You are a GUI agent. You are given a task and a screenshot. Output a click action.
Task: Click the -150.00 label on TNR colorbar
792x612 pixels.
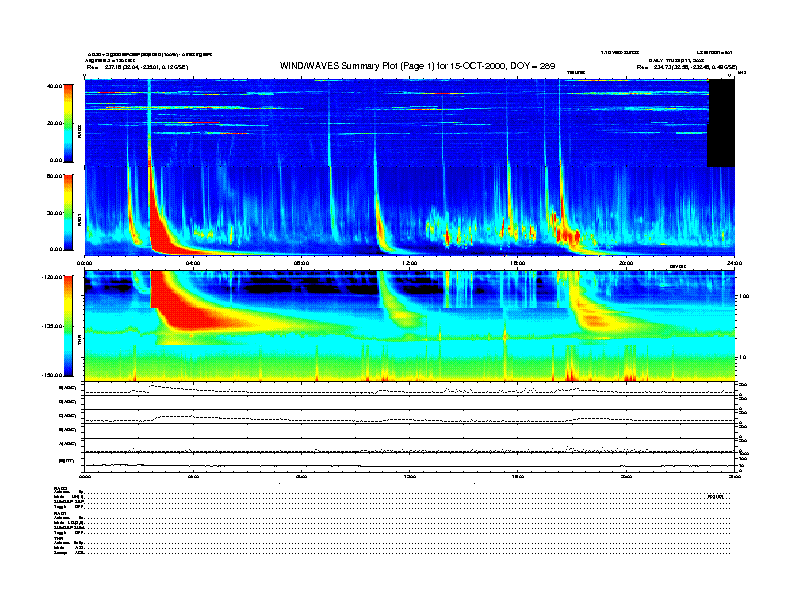[53, 375]
